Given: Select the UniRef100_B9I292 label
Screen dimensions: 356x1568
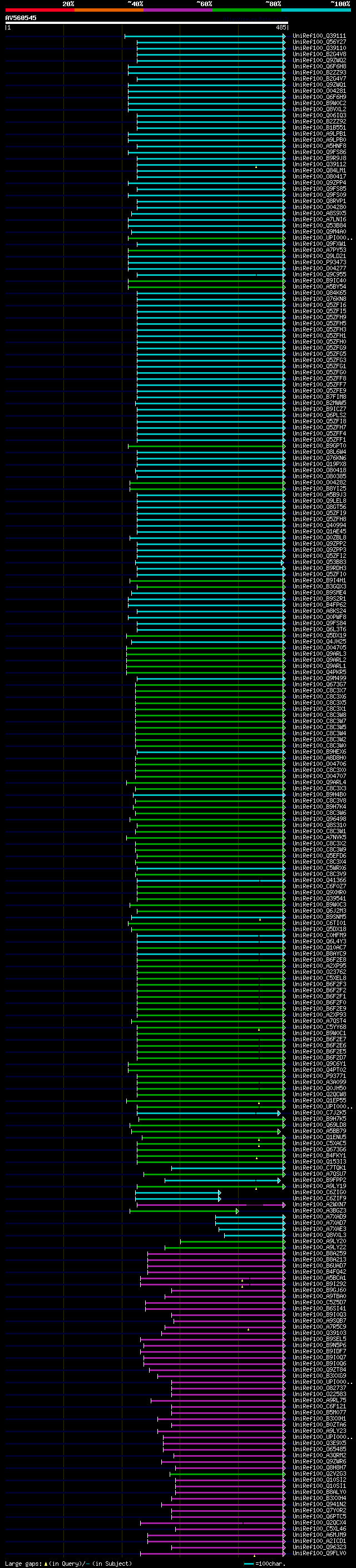Looking at the screenshot, I should [x=319, y=1284].
